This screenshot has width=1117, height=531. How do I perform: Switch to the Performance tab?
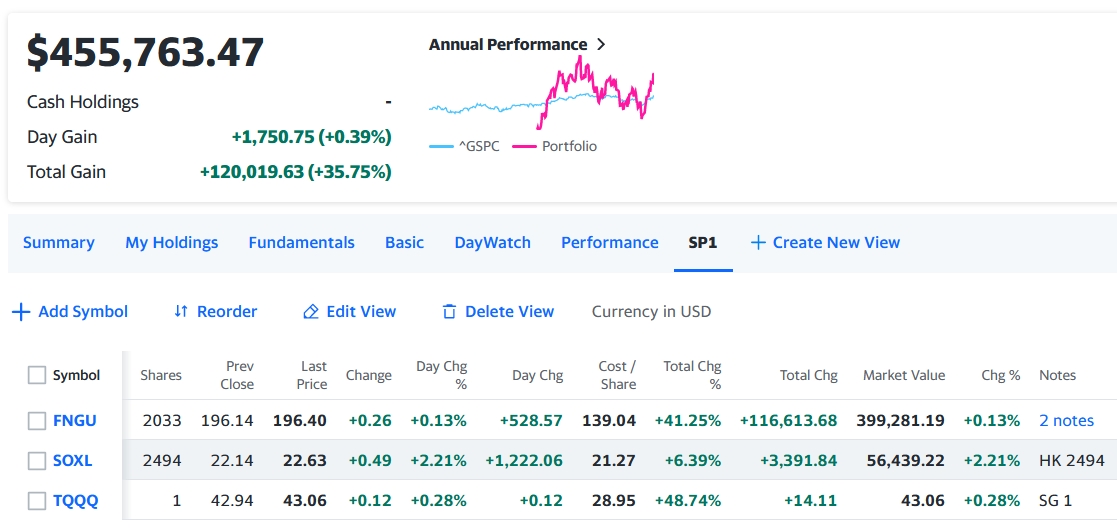609,243
